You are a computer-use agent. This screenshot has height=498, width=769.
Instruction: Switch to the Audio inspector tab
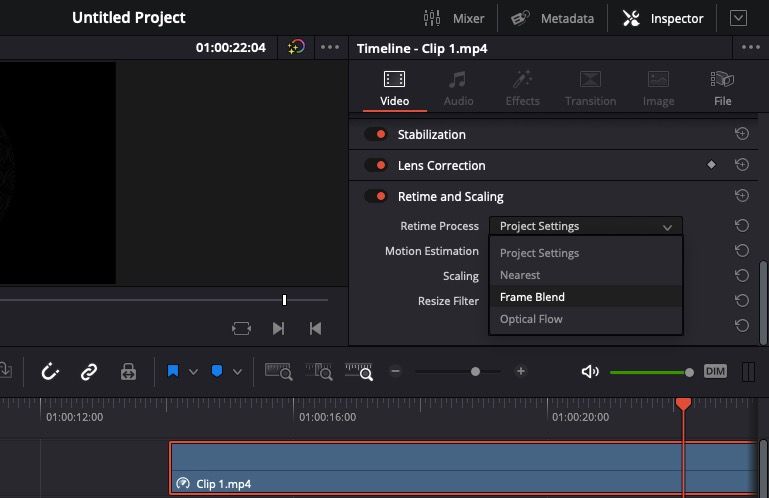(x=458, y=88)
